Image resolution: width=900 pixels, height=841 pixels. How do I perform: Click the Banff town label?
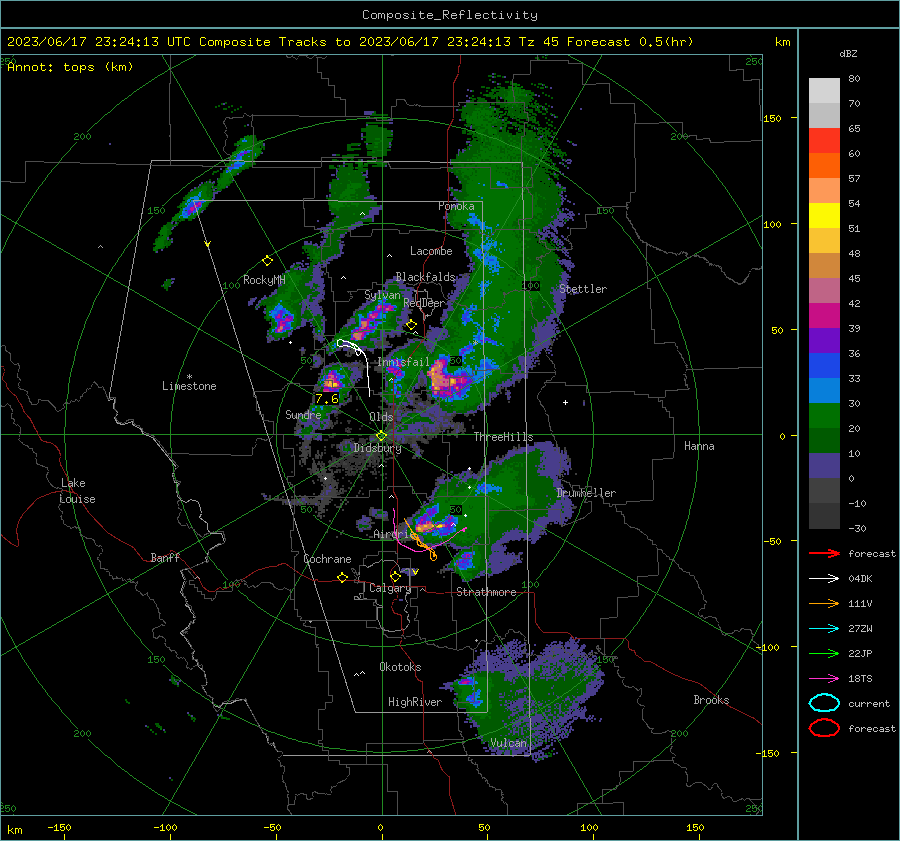[x=165, y=557]
